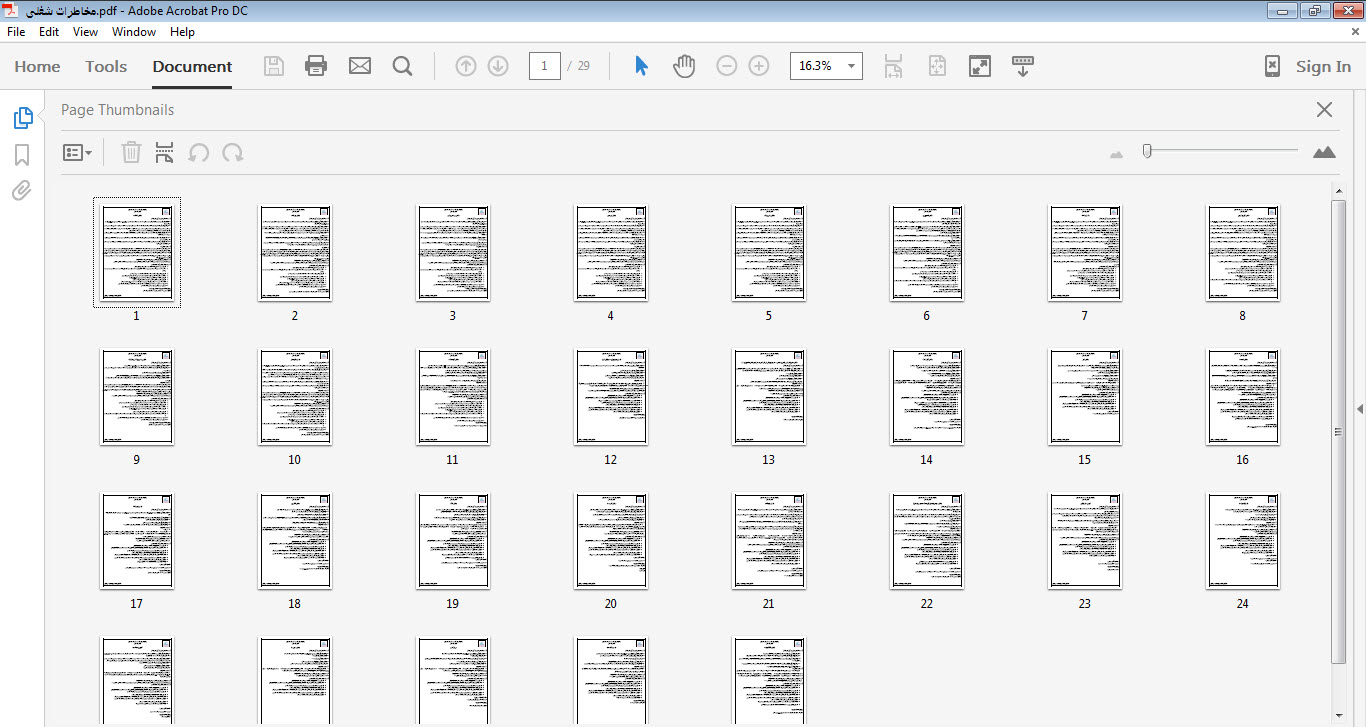
Task: Select page 1 thumbnail
Action: [137, 253]
